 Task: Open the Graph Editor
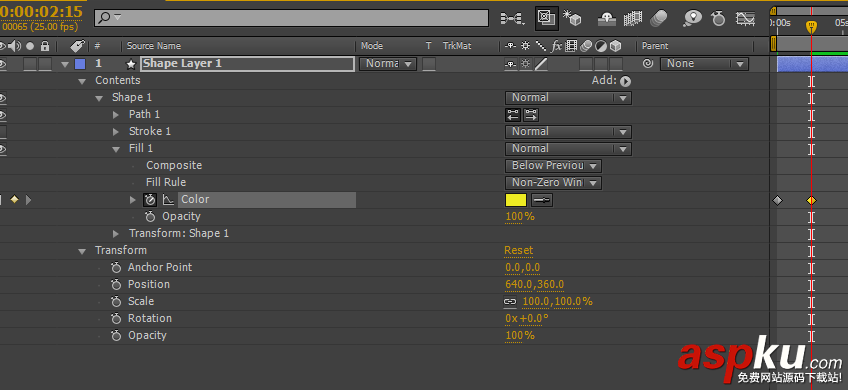[745, 19]
